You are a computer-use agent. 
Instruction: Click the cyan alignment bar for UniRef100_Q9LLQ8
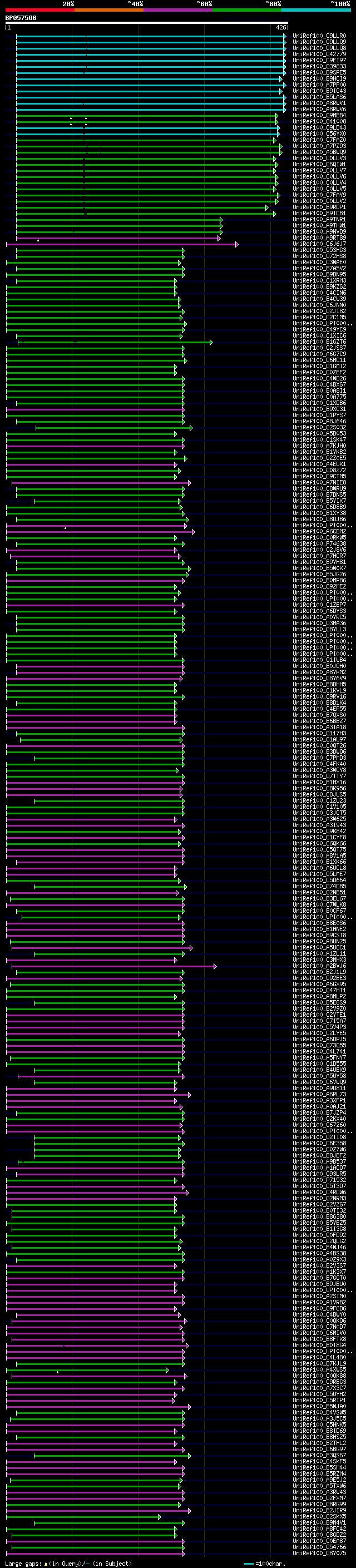click(151, 49)
